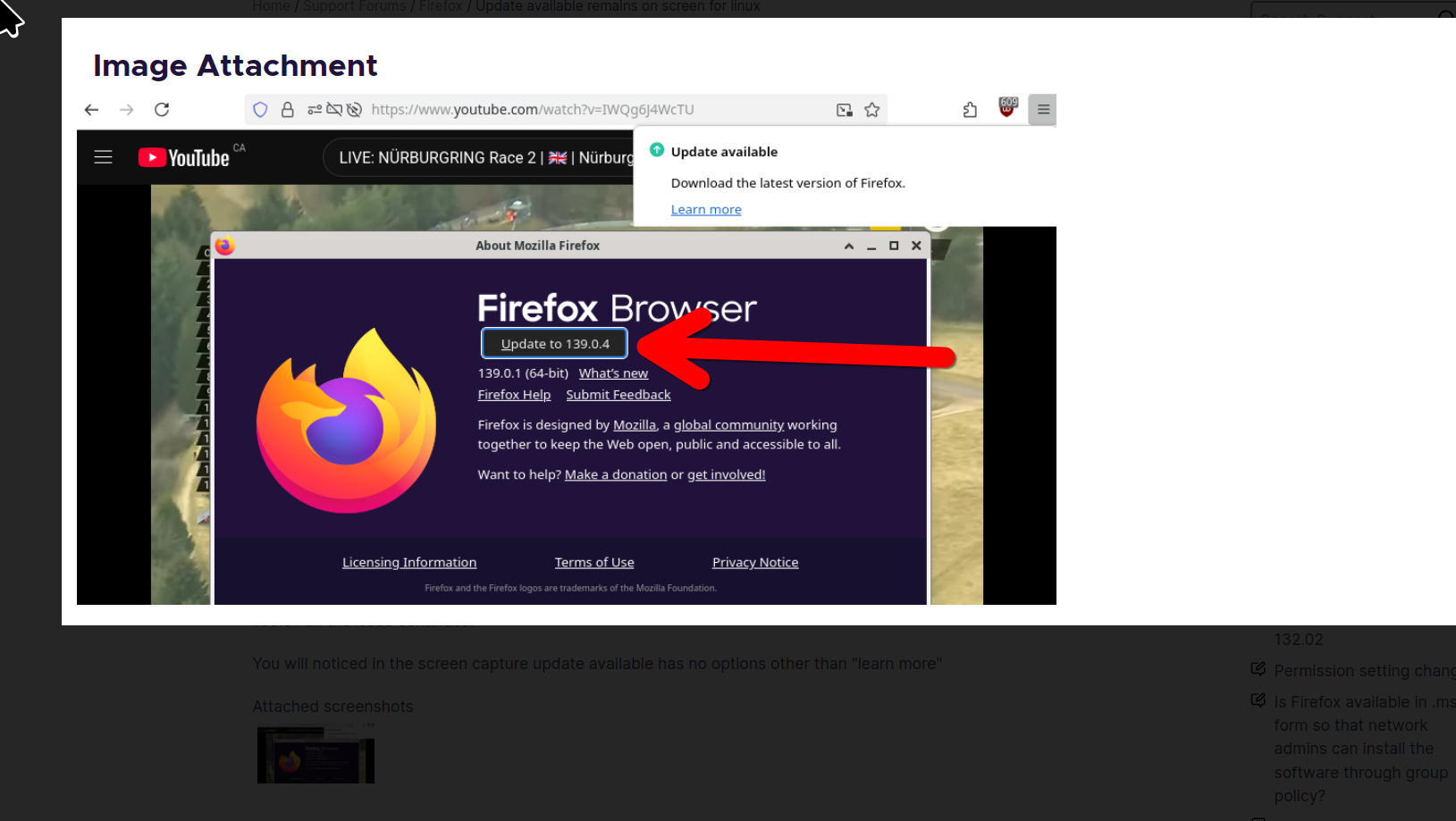Open the What's new link
This screenshot has height=821, width=1456.
(x=613, y=373)
